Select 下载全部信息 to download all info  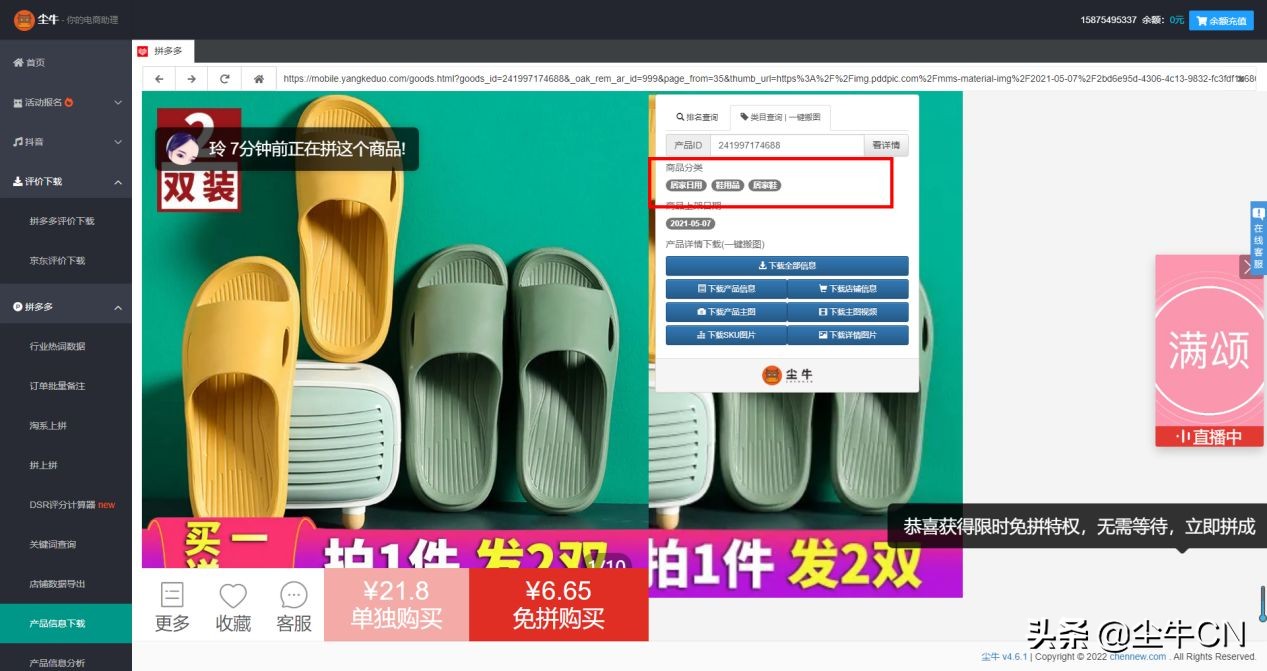787,265
